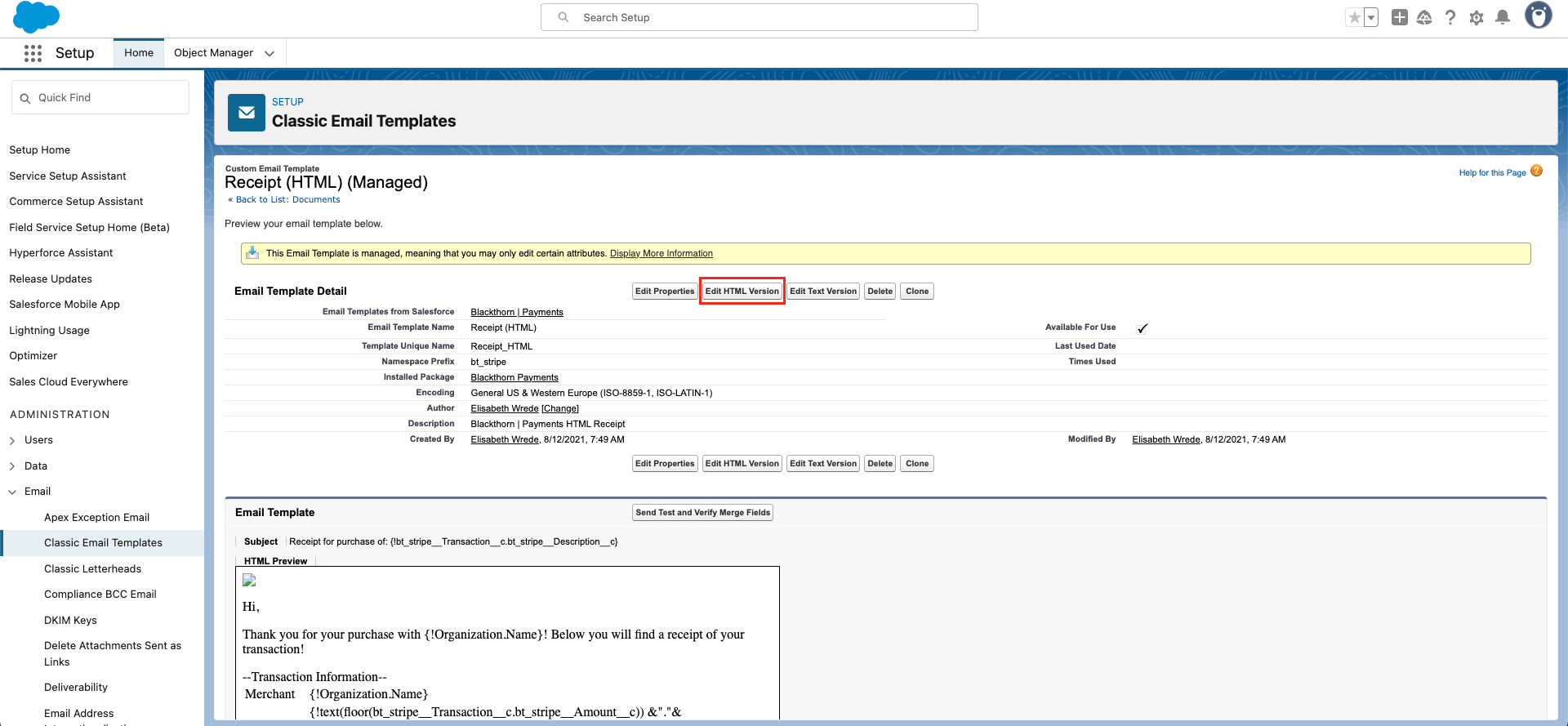The height and width of the screenshot is (726, 1568).
Task: Click the Elisabeth Wrede author link
Action: coord(505,409)
